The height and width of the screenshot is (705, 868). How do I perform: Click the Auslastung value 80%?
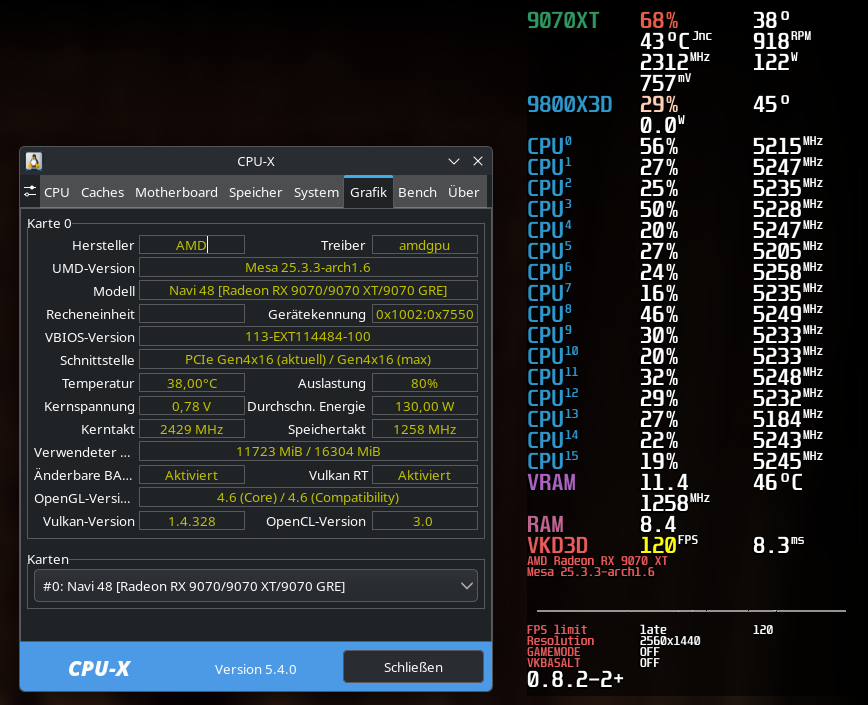(425, 383)
